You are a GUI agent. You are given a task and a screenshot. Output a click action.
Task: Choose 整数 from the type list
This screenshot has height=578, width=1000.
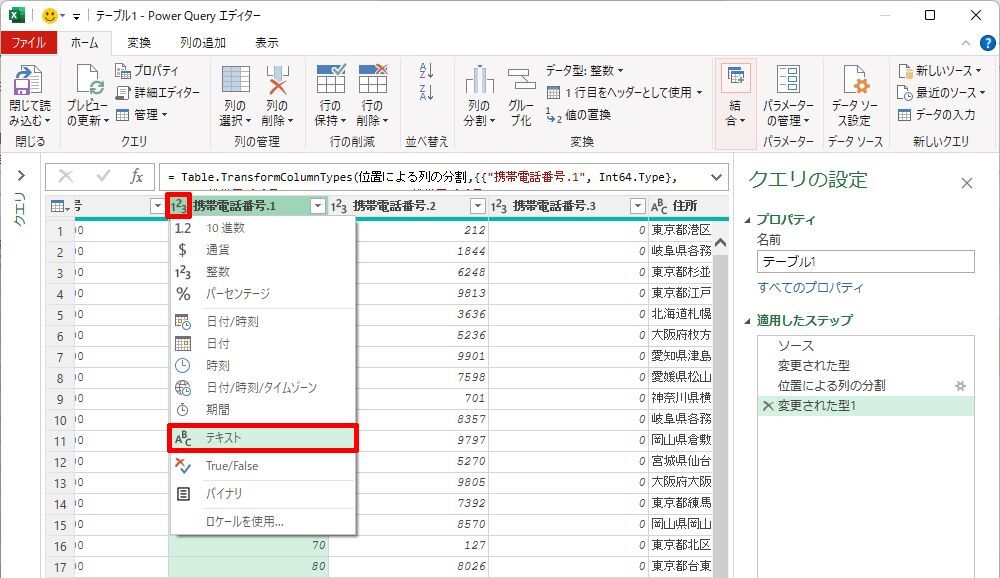click(x=218, y=272)
